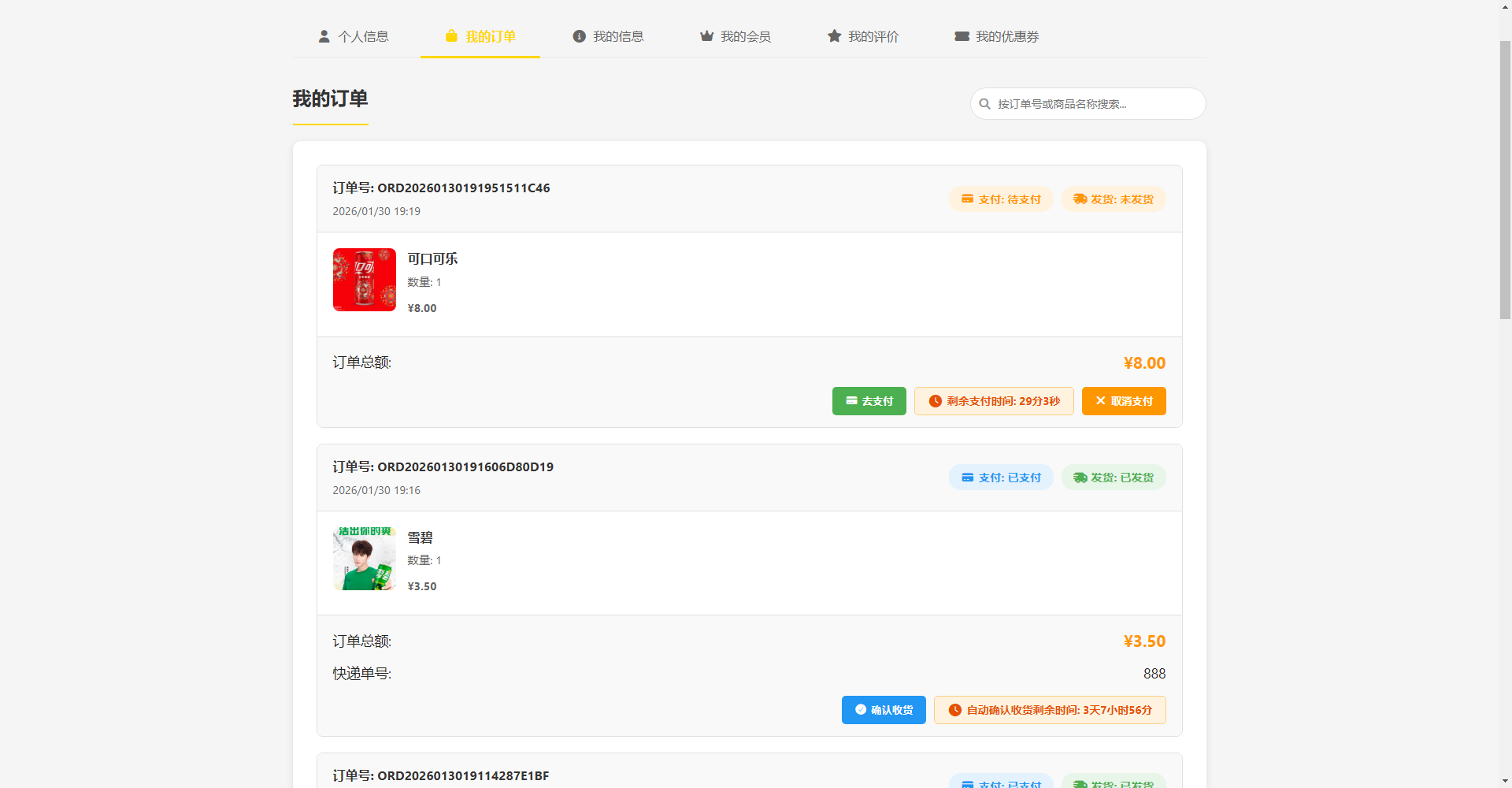Click the info circle icon beside 我的信息
This screenshot has height=788, width=1512.
pos(579,36)
